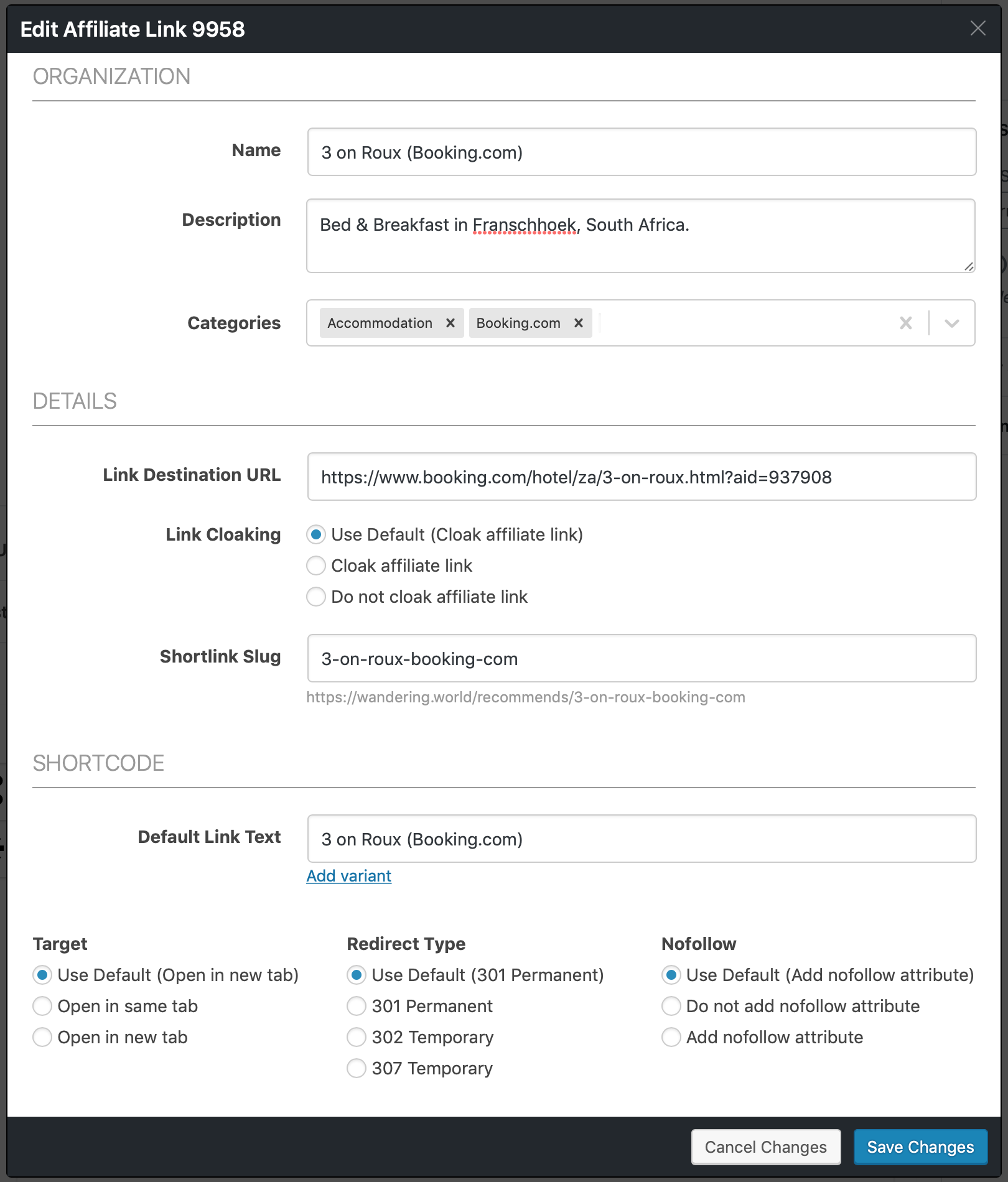The height and width of the screenshot is (1182, 1008).
Task: Select 301 Permanent redirect option
Action: click(x=357, y=1006)
